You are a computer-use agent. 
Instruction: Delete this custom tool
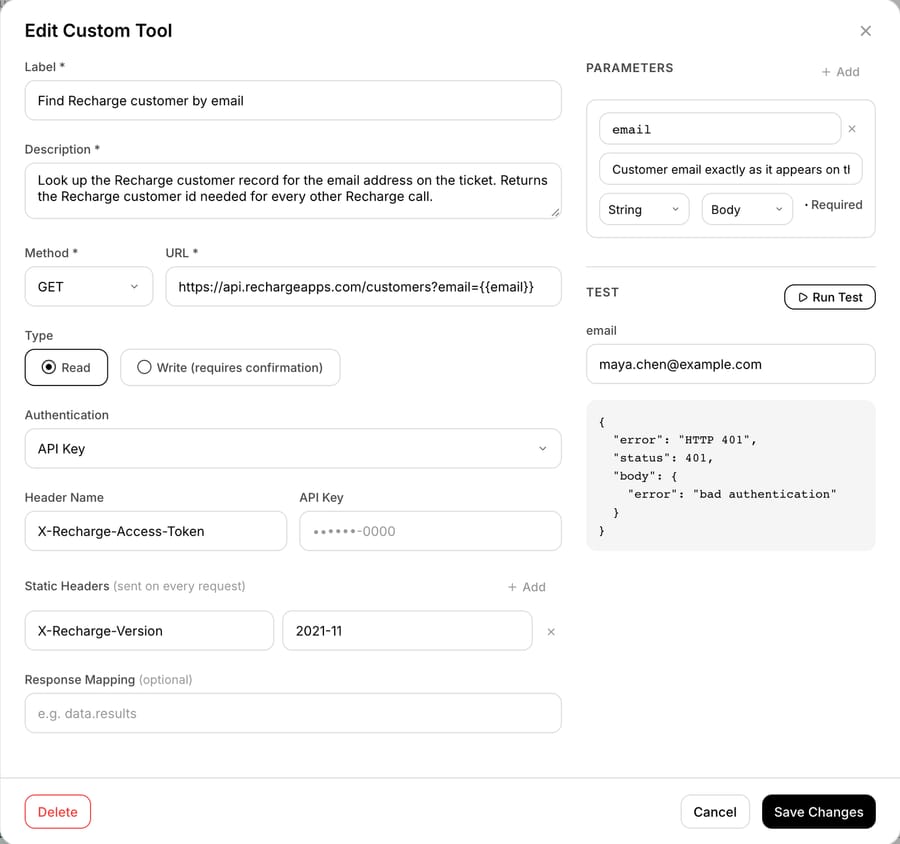57,812
